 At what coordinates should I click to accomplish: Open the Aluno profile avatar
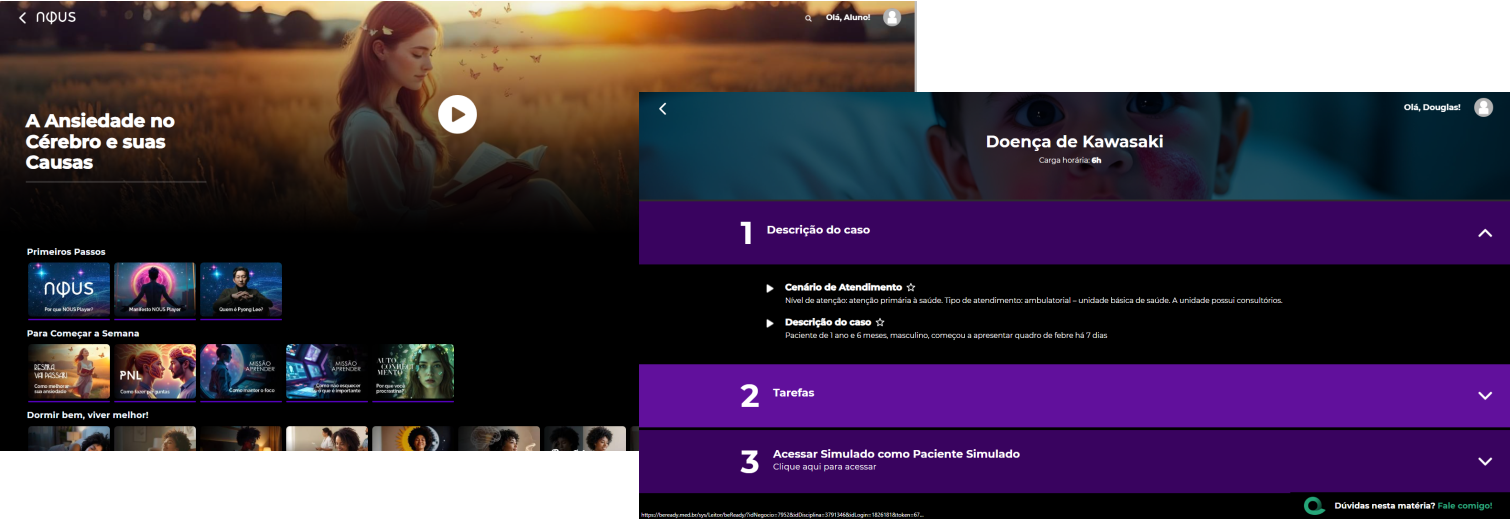[892, 17]
